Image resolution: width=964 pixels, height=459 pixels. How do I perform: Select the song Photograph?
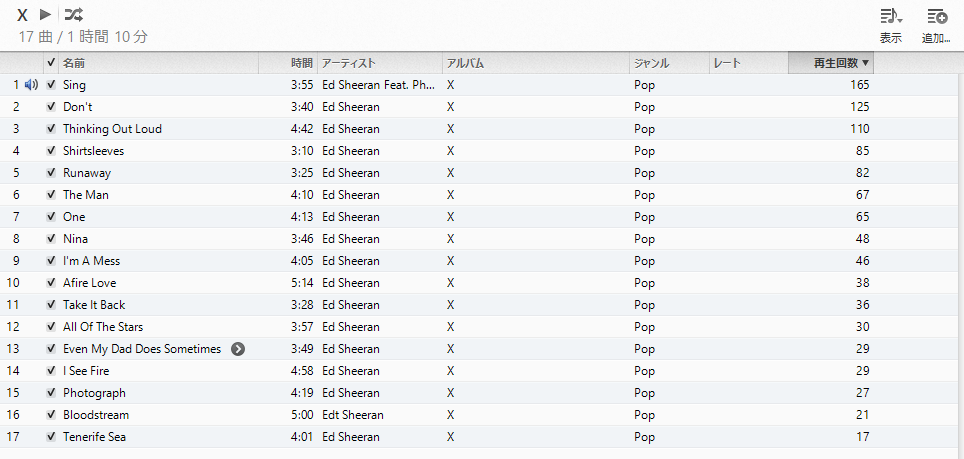pos(94,393)
